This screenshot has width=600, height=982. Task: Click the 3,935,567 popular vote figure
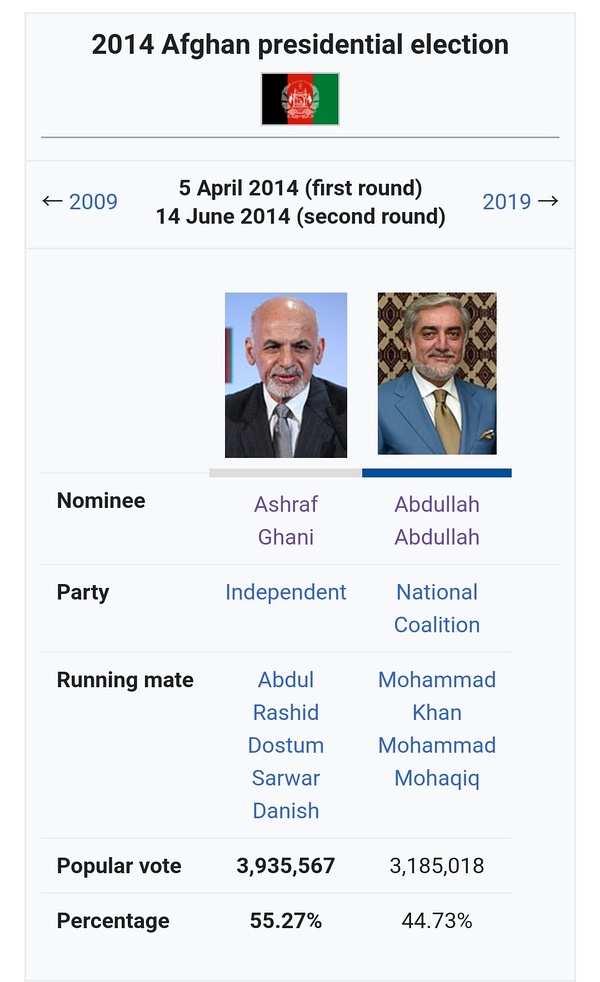click(286, 866)
